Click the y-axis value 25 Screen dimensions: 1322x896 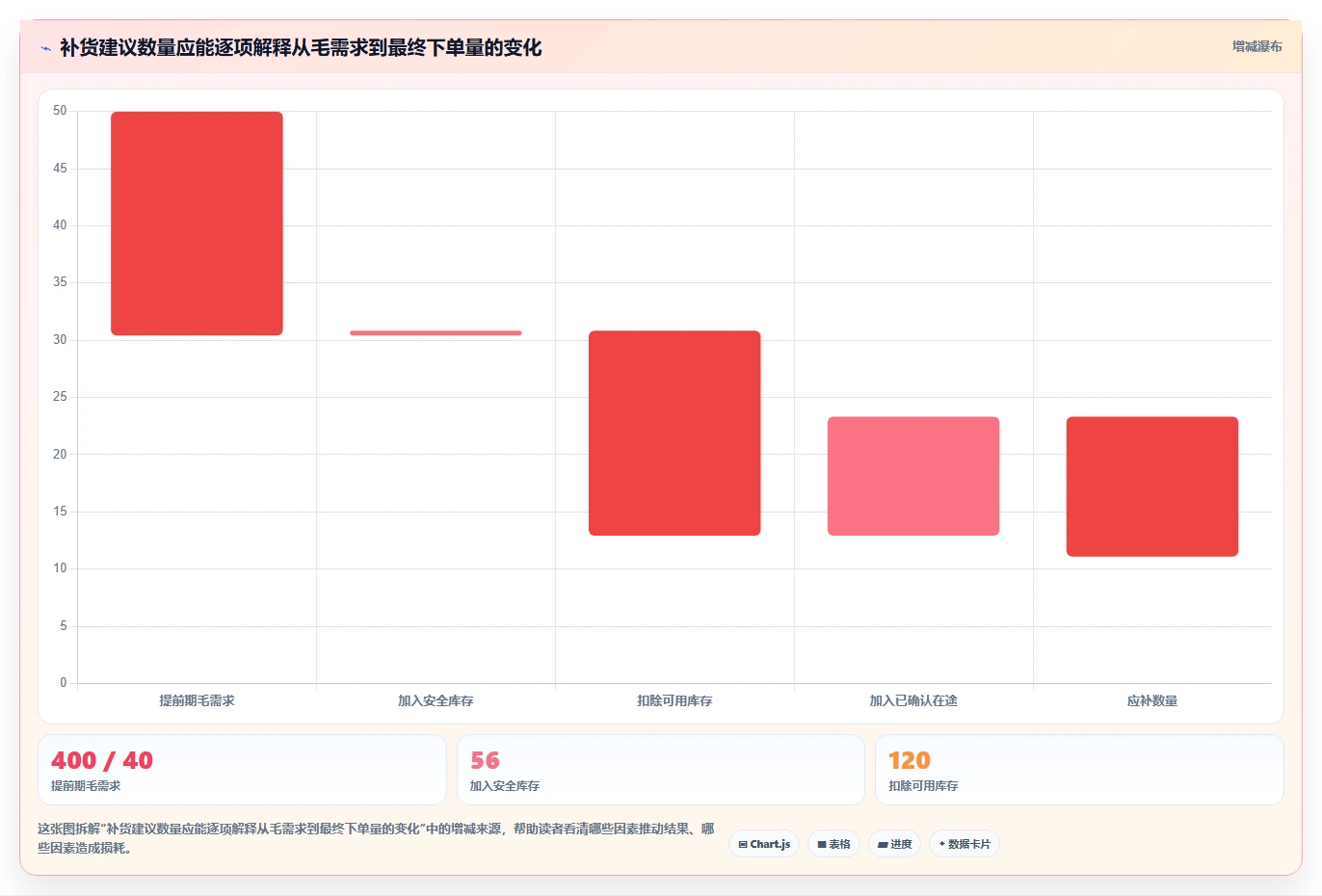point(60,397)
